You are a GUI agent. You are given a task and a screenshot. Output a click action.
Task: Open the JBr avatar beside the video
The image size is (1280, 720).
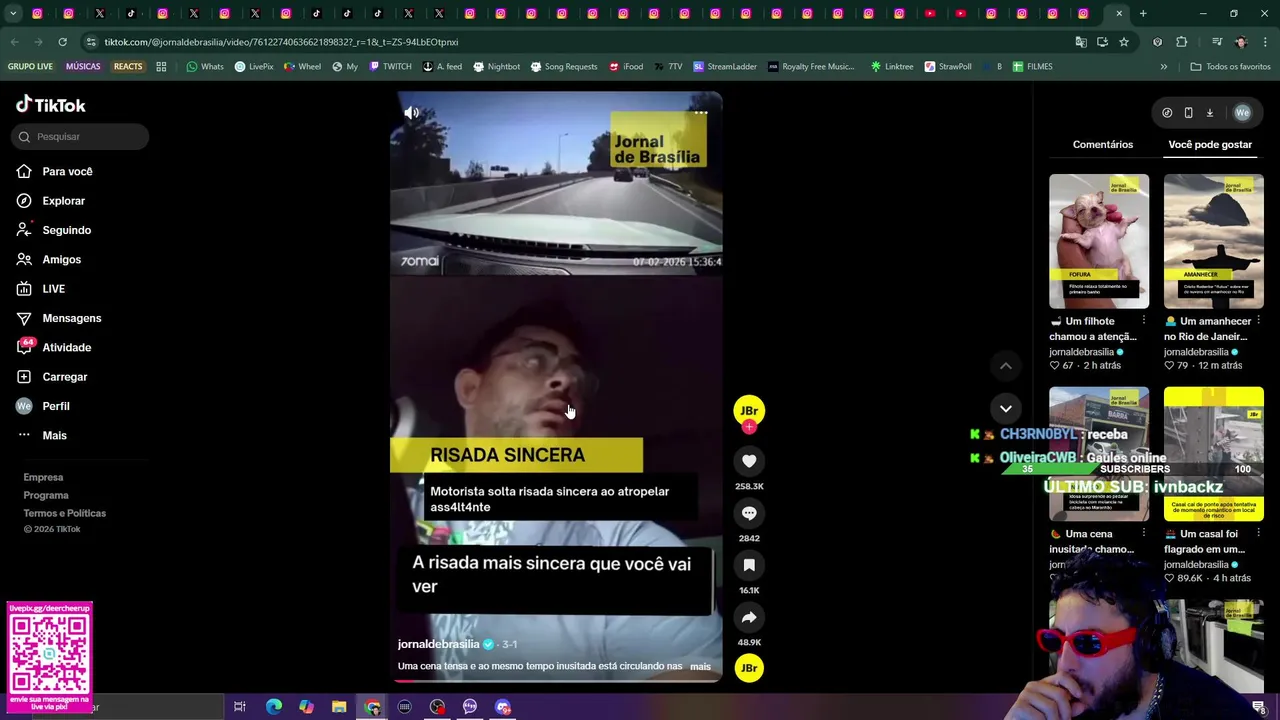pos(749,410)
